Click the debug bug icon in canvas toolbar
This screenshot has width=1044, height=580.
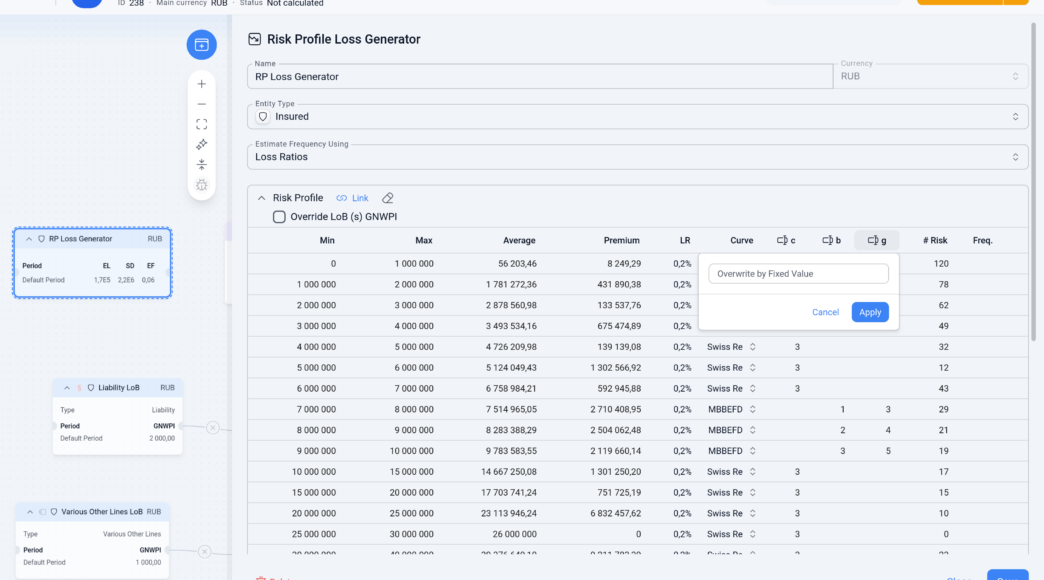click(x=202, y=185)
